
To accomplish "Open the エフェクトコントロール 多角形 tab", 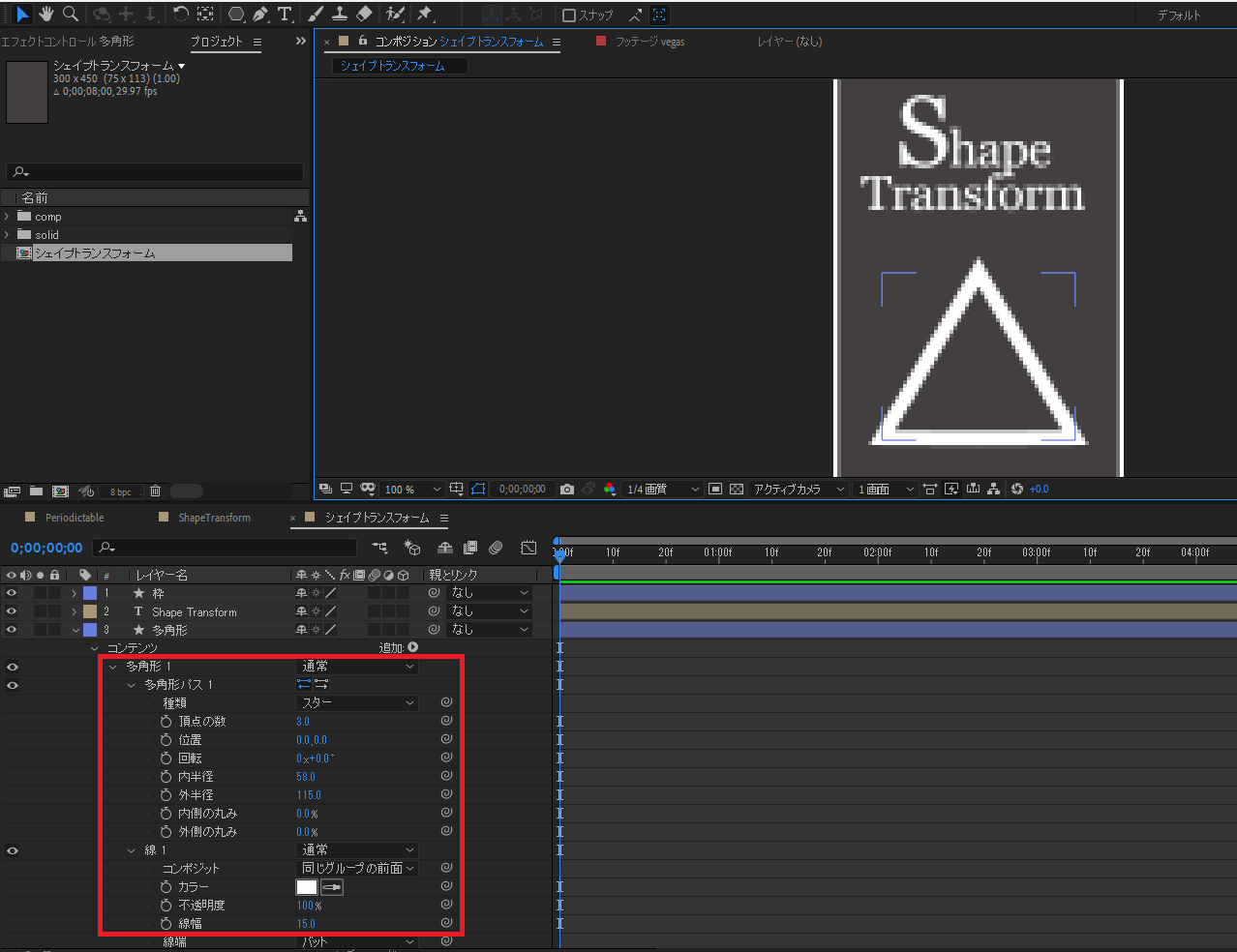I will (x=68, y=42).
